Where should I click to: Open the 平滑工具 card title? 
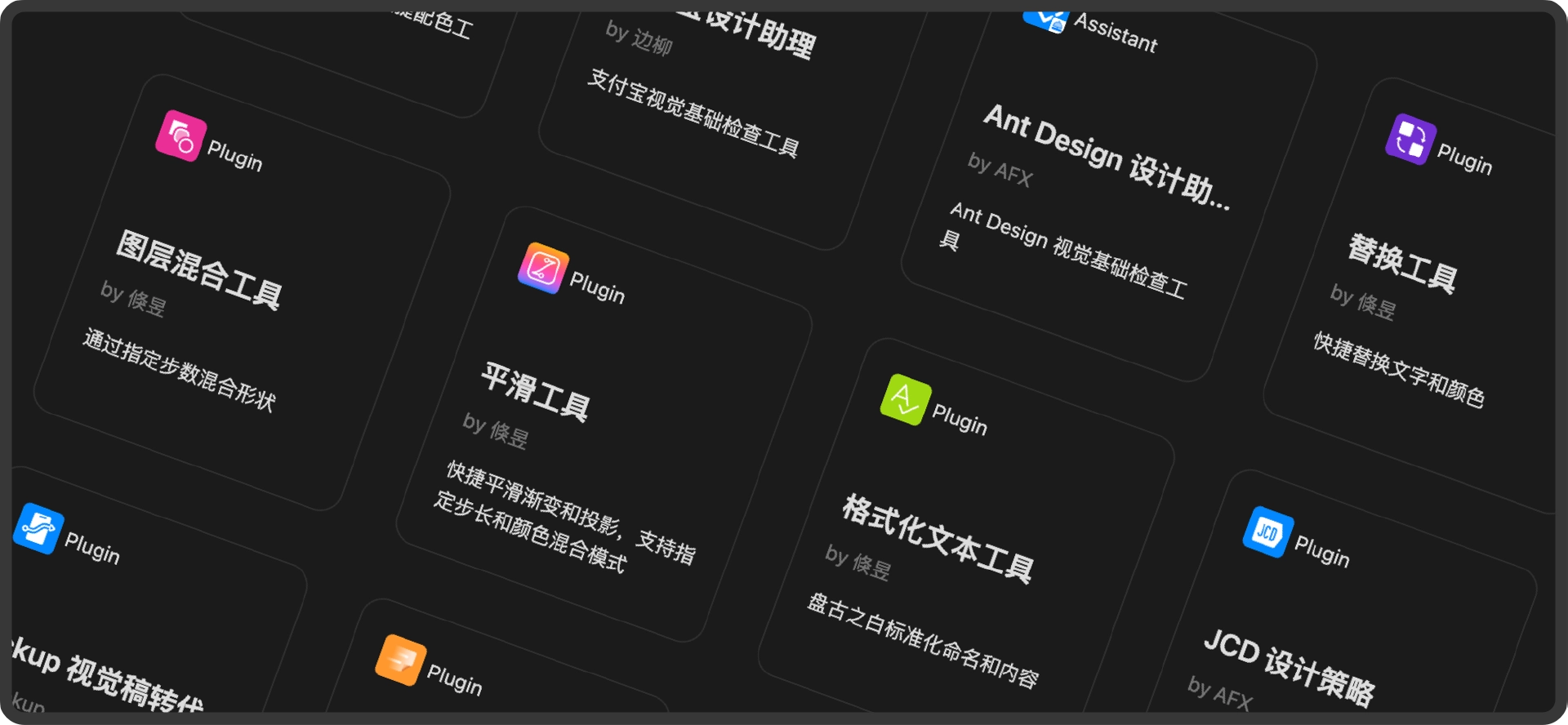(535, 392)
